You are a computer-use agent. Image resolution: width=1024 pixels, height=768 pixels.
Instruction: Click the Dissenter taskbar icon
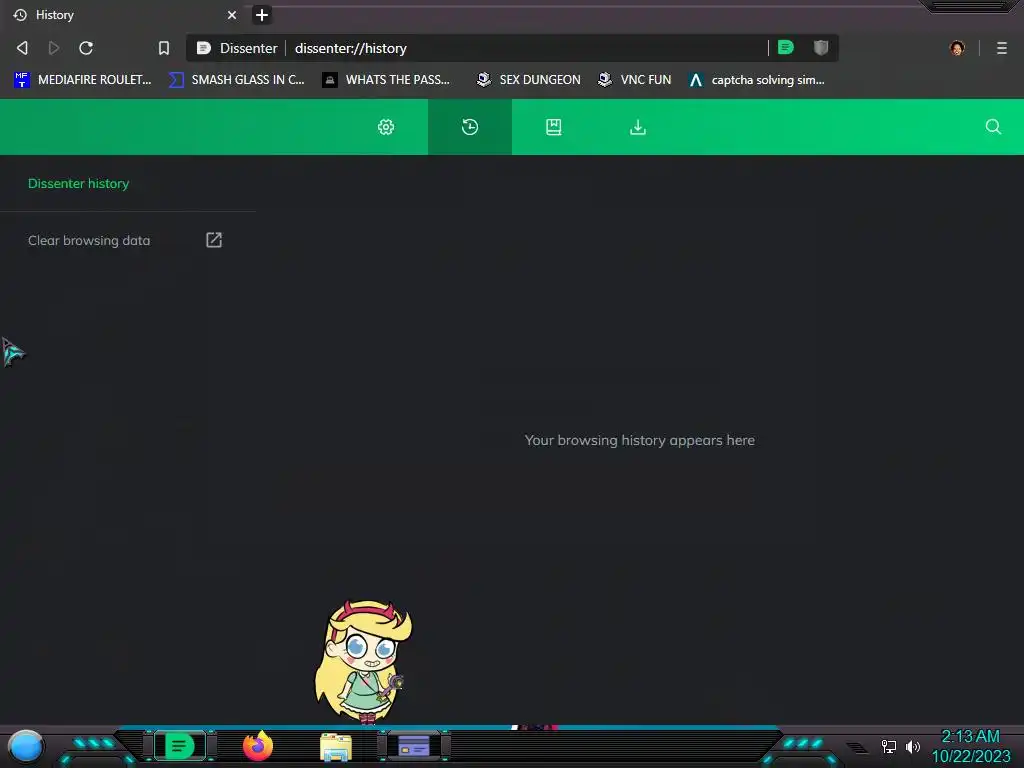tap(180, 746)
